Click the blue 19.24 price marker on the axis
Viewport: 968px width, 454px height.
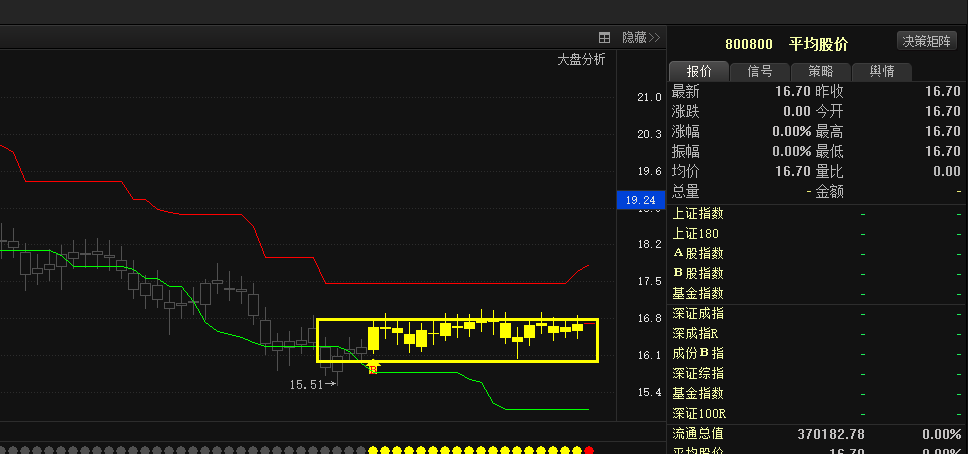[641, 200]
